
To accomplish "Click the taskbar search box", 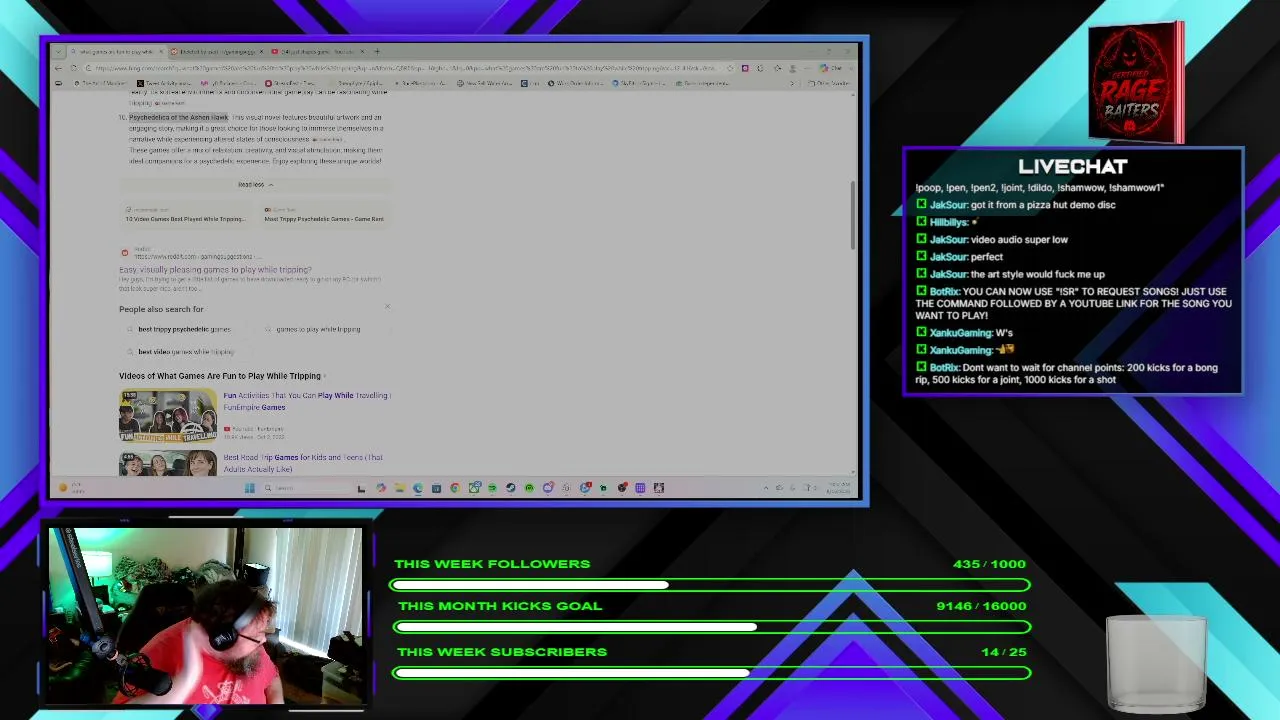I will (308, 488).
